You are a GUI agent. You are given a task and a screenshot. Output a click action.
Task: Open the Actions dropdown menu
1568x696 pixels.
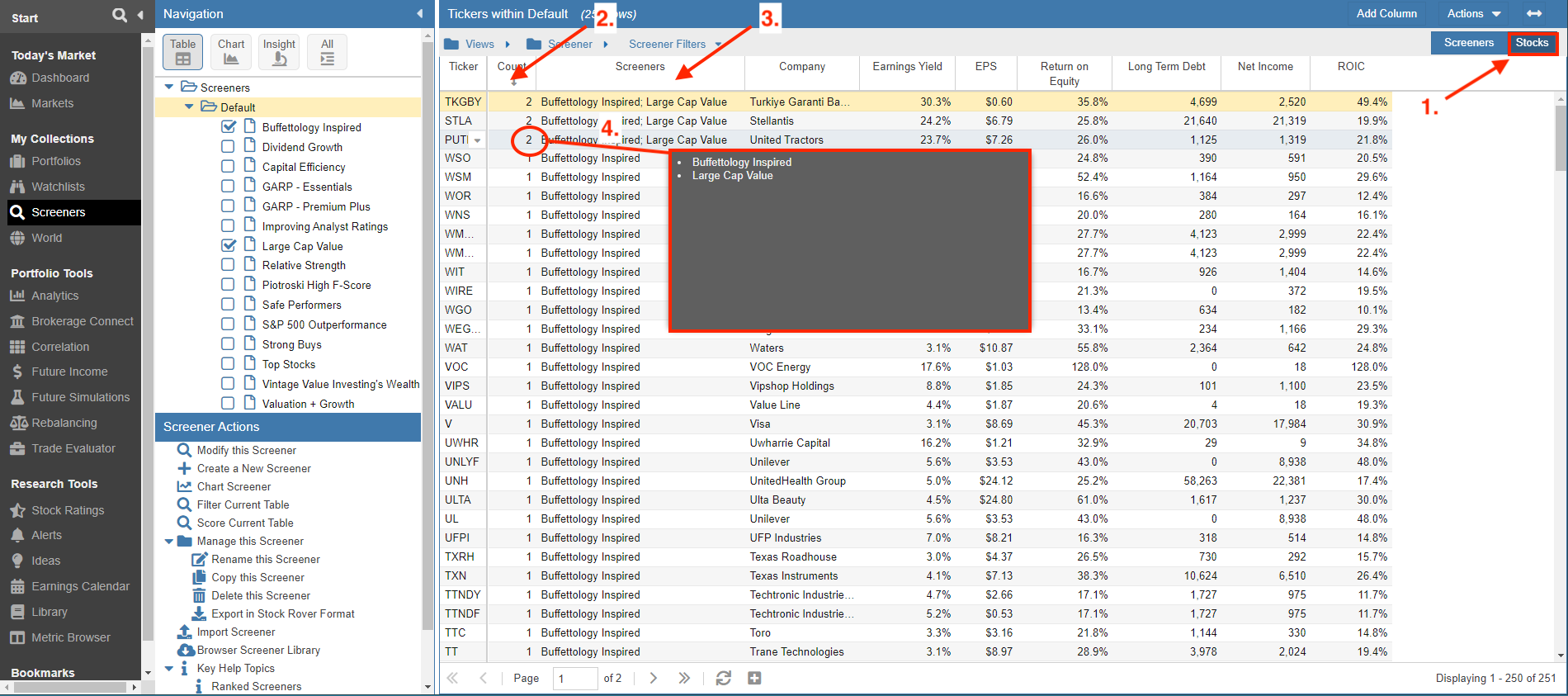tap(1474, 14)
